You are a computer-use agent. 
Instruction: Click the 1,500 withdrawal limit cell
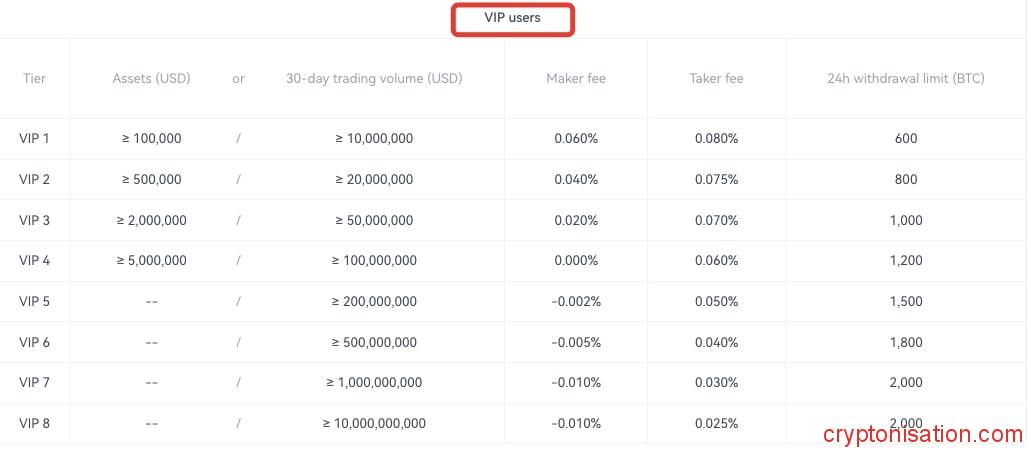tap(906, 302)
